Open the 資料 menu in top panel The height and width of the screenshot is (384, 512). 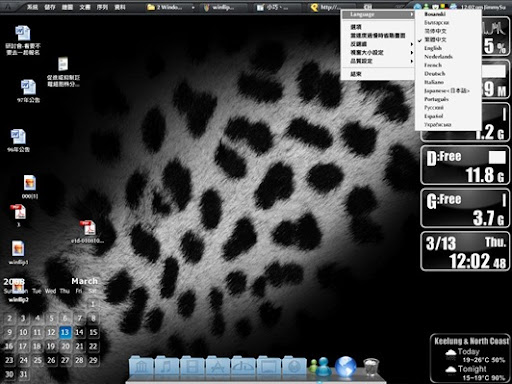coord(120,7)
